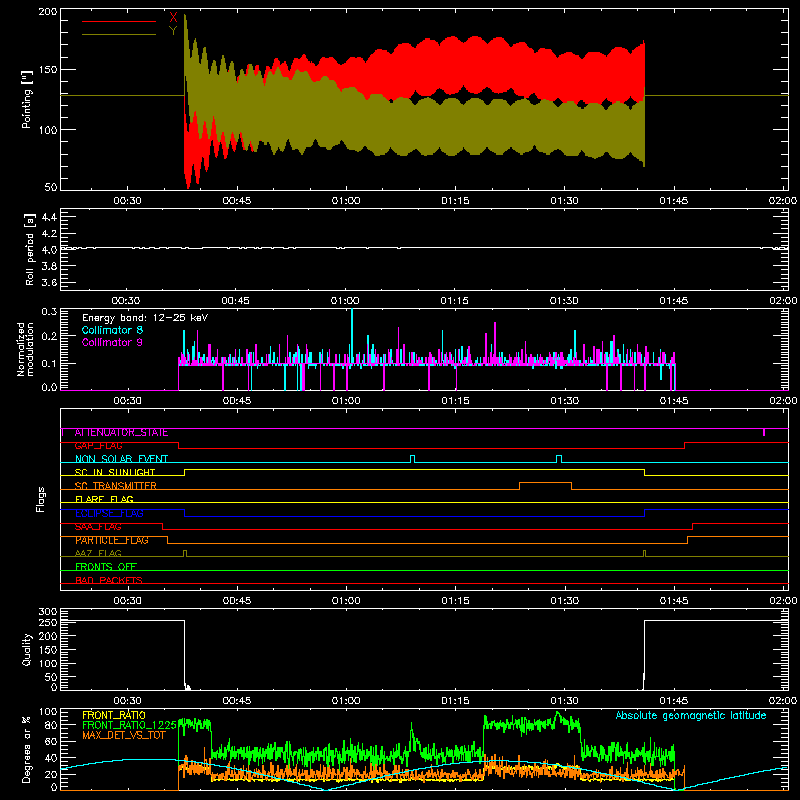The width and height of the screenshot is (800, 800).
Task: Click the second NON_SOLAR_EVENT pulse near 01:29
Action: click(x=559, y=459)
